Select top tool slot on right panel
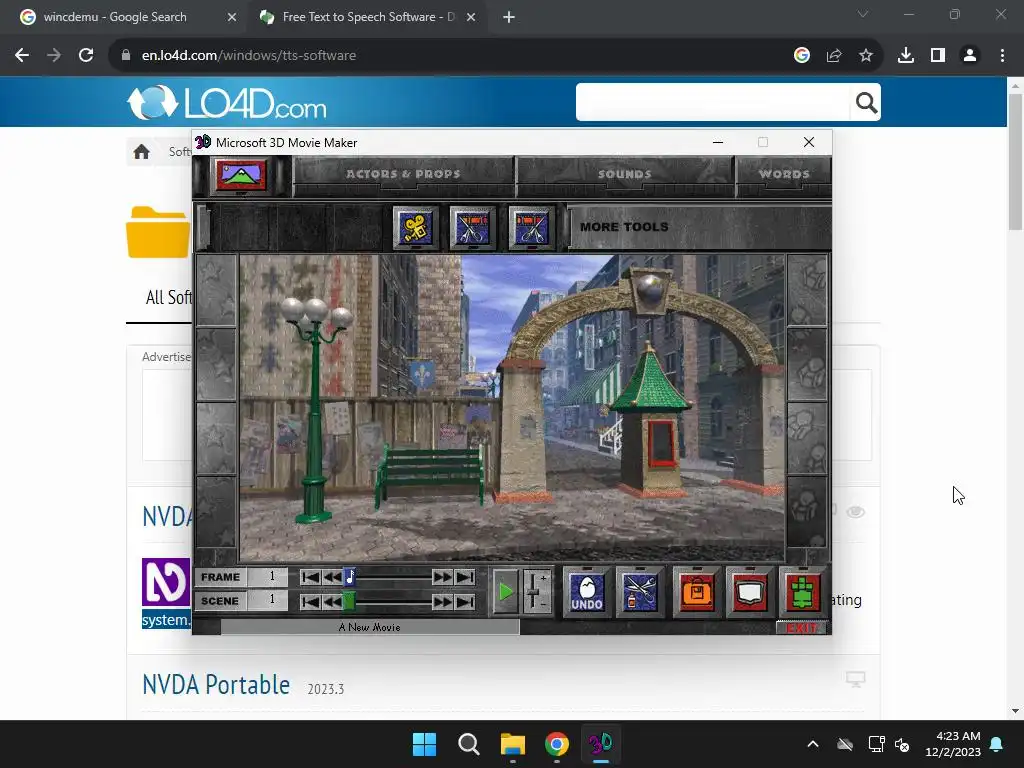Screen dimensions: 1024x768 click(808, 289)
